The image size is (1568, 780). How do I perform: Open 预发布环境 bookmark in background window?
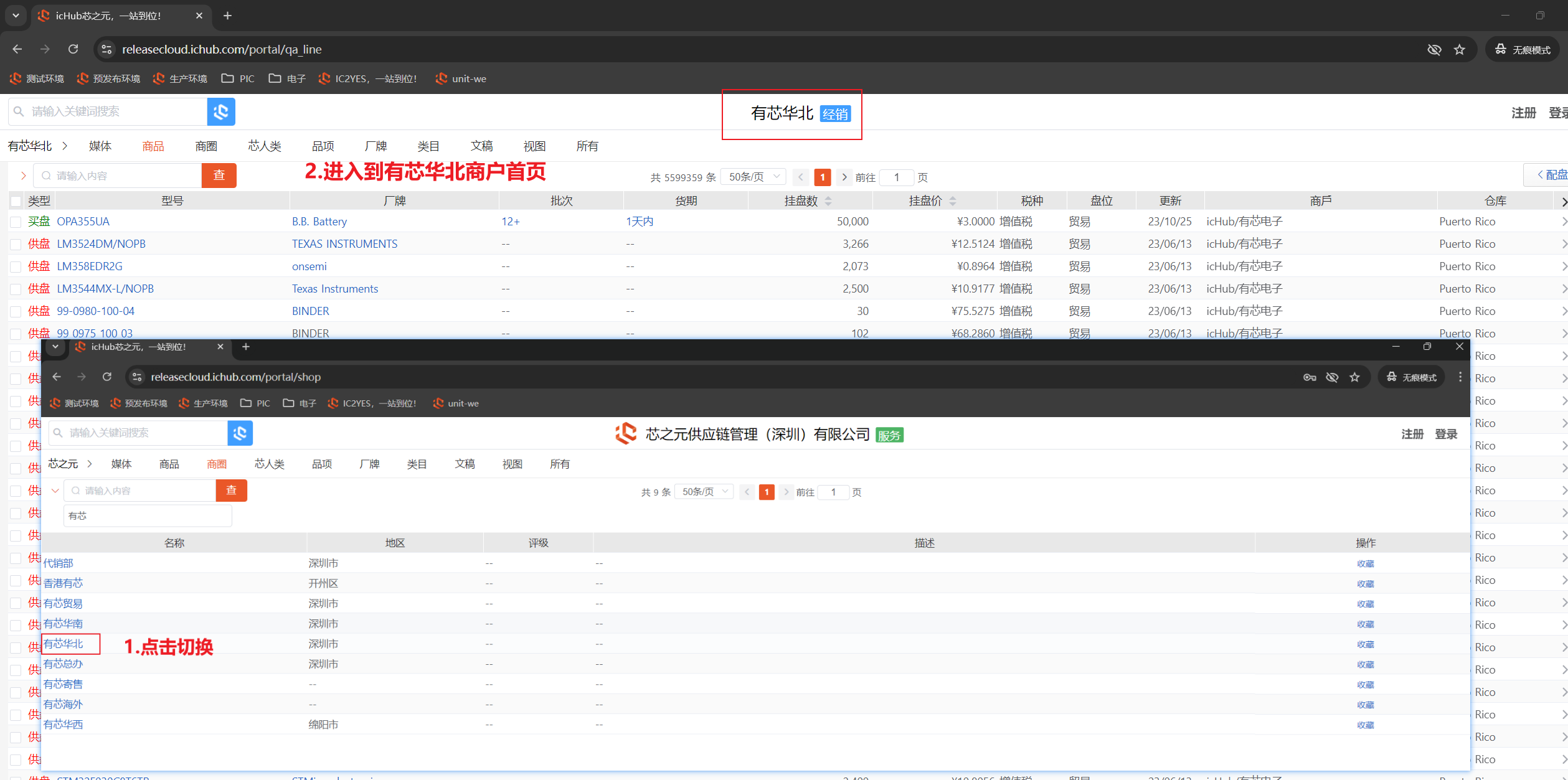click(108, 78)
